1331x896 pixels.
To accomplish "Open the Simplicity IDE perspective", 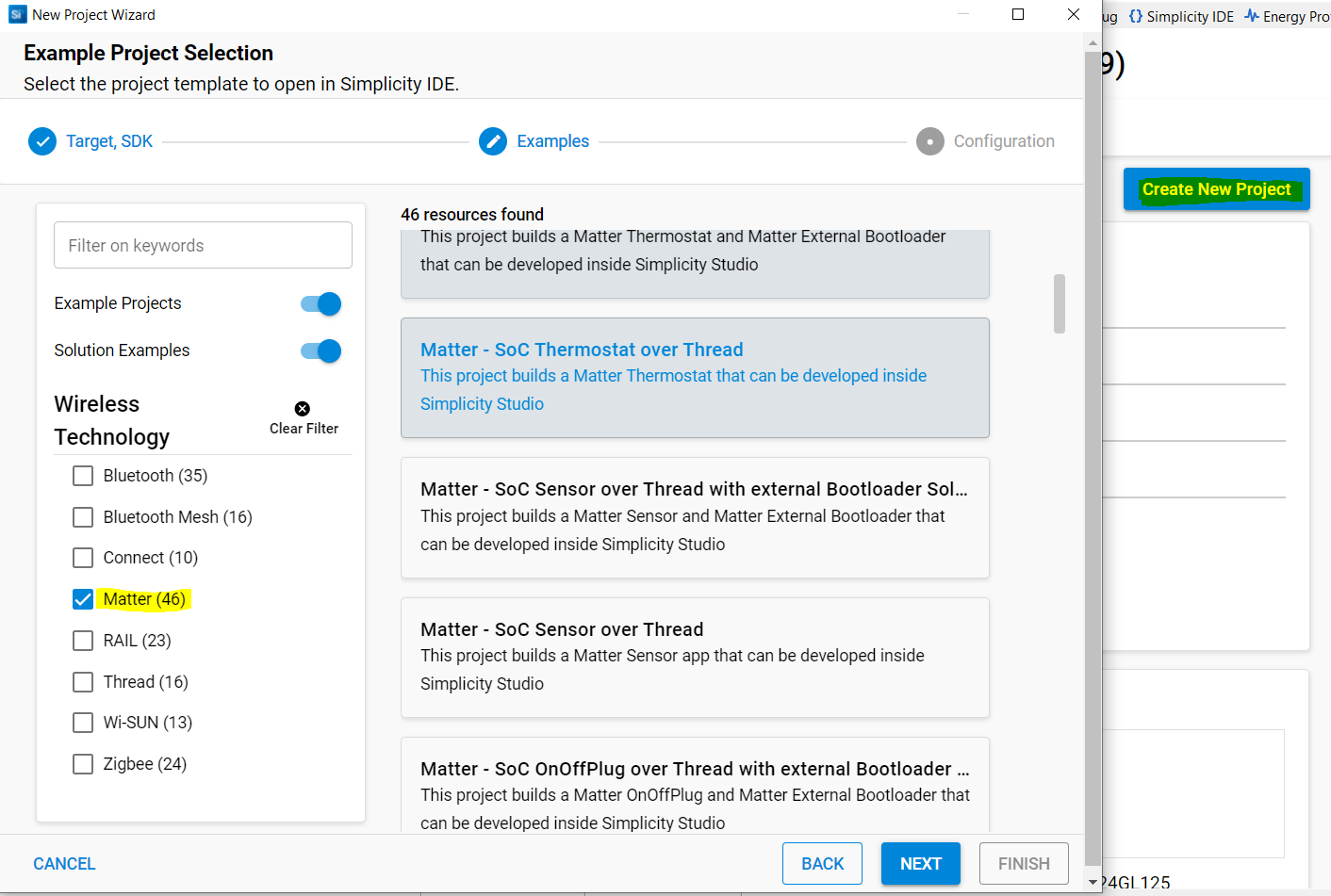I will [1181, 16].
